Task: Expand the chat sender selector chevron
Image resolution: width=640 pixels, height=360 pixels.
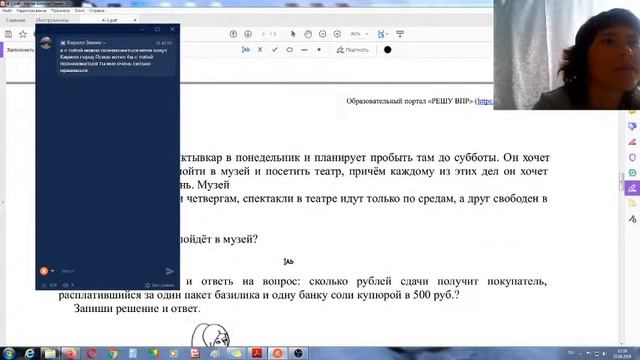Action: pos(53,271)
